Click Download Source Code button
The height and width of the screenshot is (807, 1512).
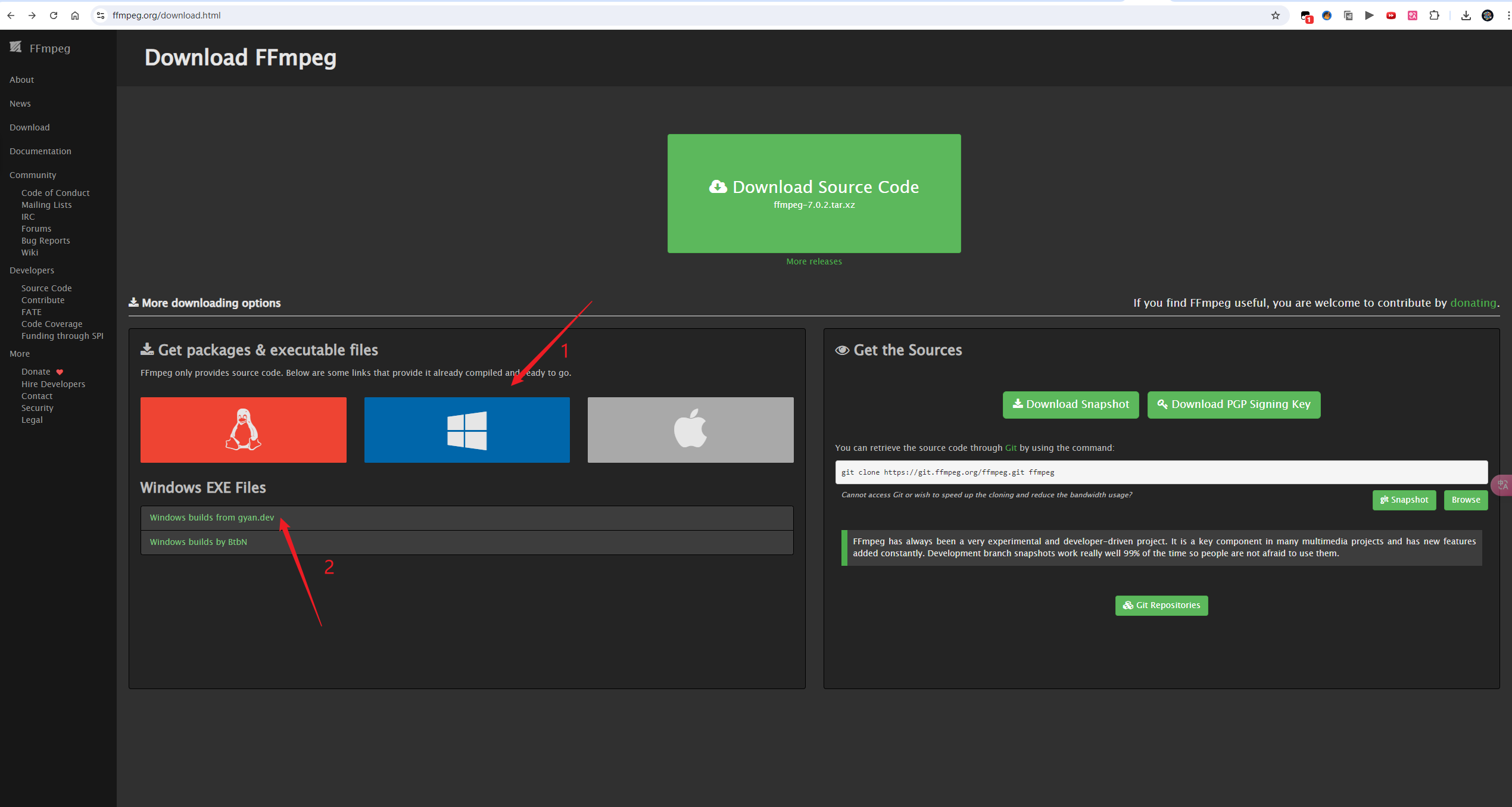(x=813, y=193)
